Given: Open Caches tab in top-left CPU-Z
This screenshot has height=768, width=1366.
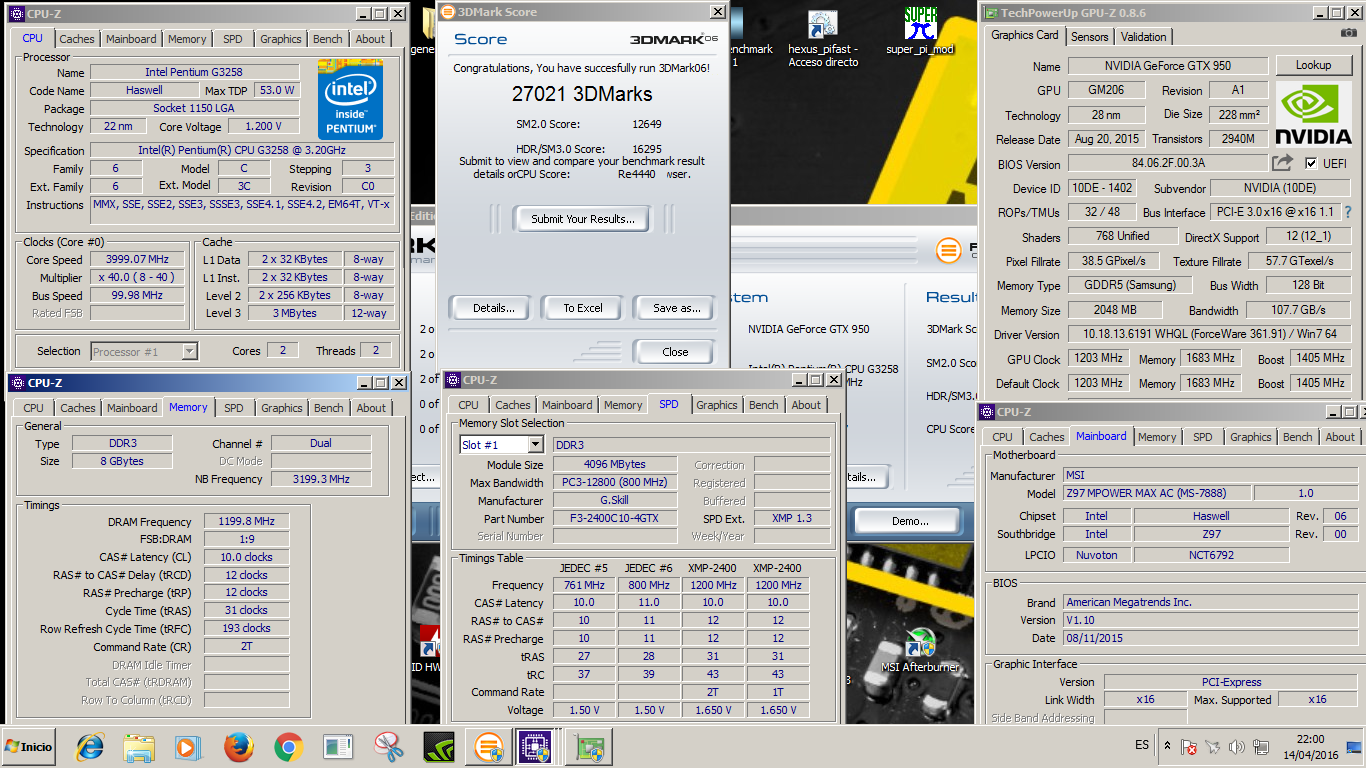Looking at the screenshot, I should [x=76, y=39].
